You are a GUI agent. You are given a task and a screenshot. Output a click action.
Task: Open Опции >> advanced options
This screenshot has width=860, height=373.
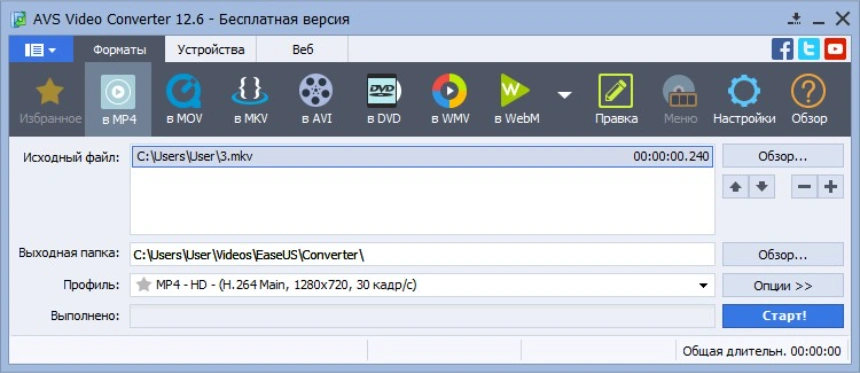pyautogui.click(x=783, y=286)
